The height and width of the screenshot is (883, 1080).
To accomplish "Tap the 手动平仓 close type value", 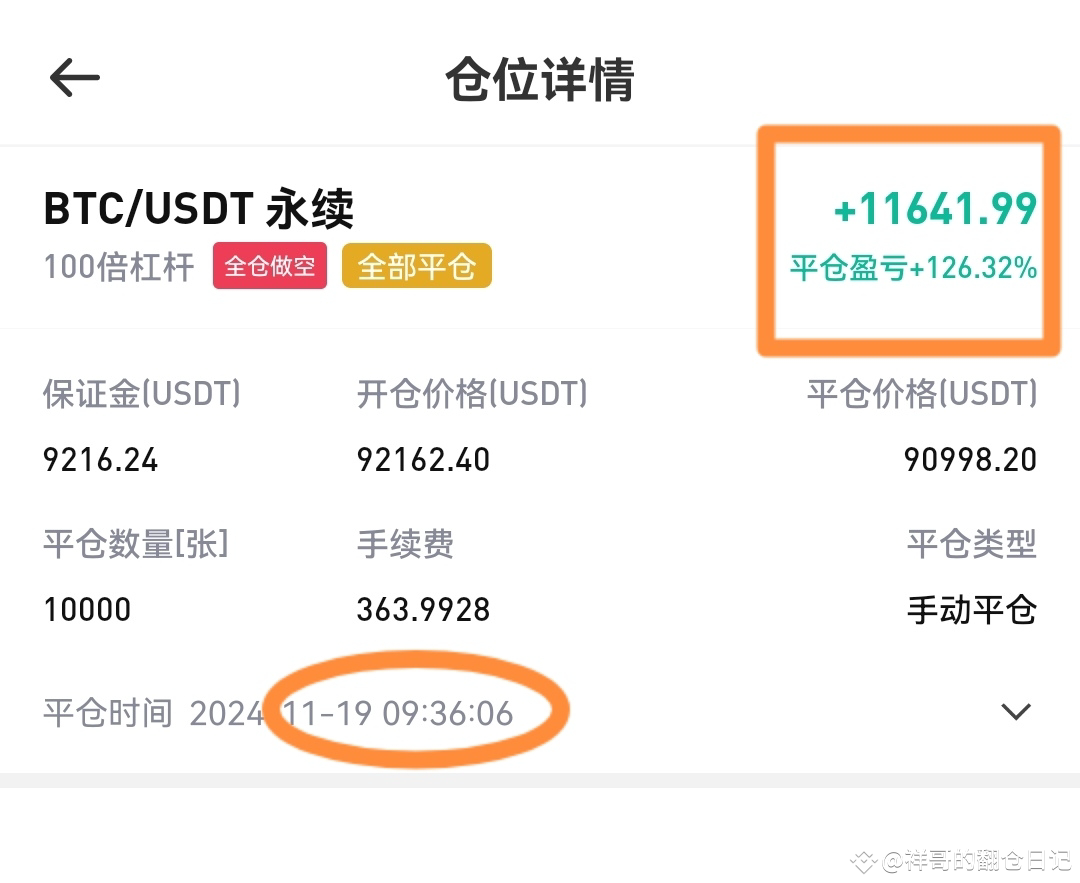I will [971, 610].
